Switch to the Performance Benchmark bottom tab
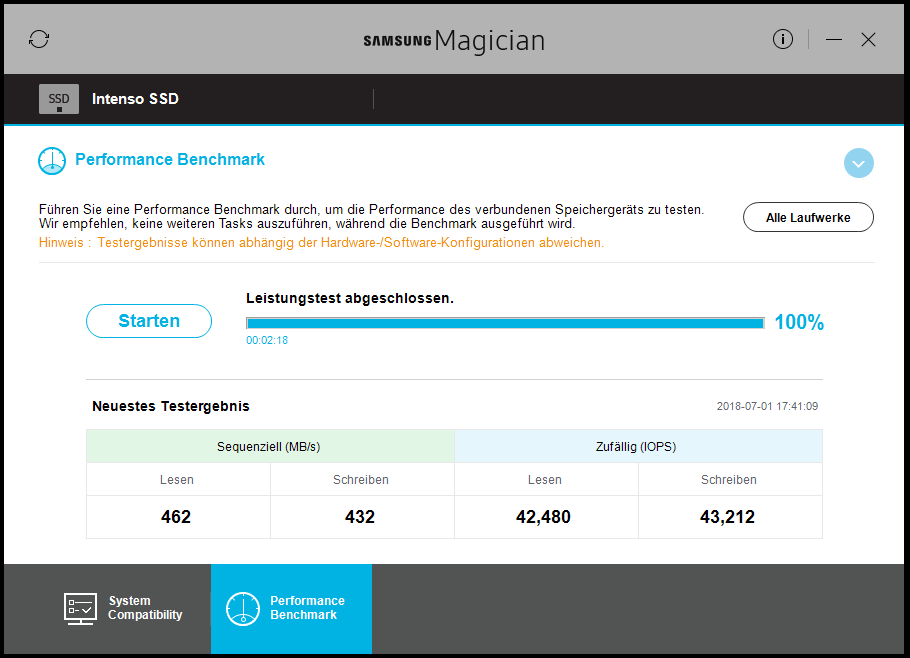 (x=291, y=609)
